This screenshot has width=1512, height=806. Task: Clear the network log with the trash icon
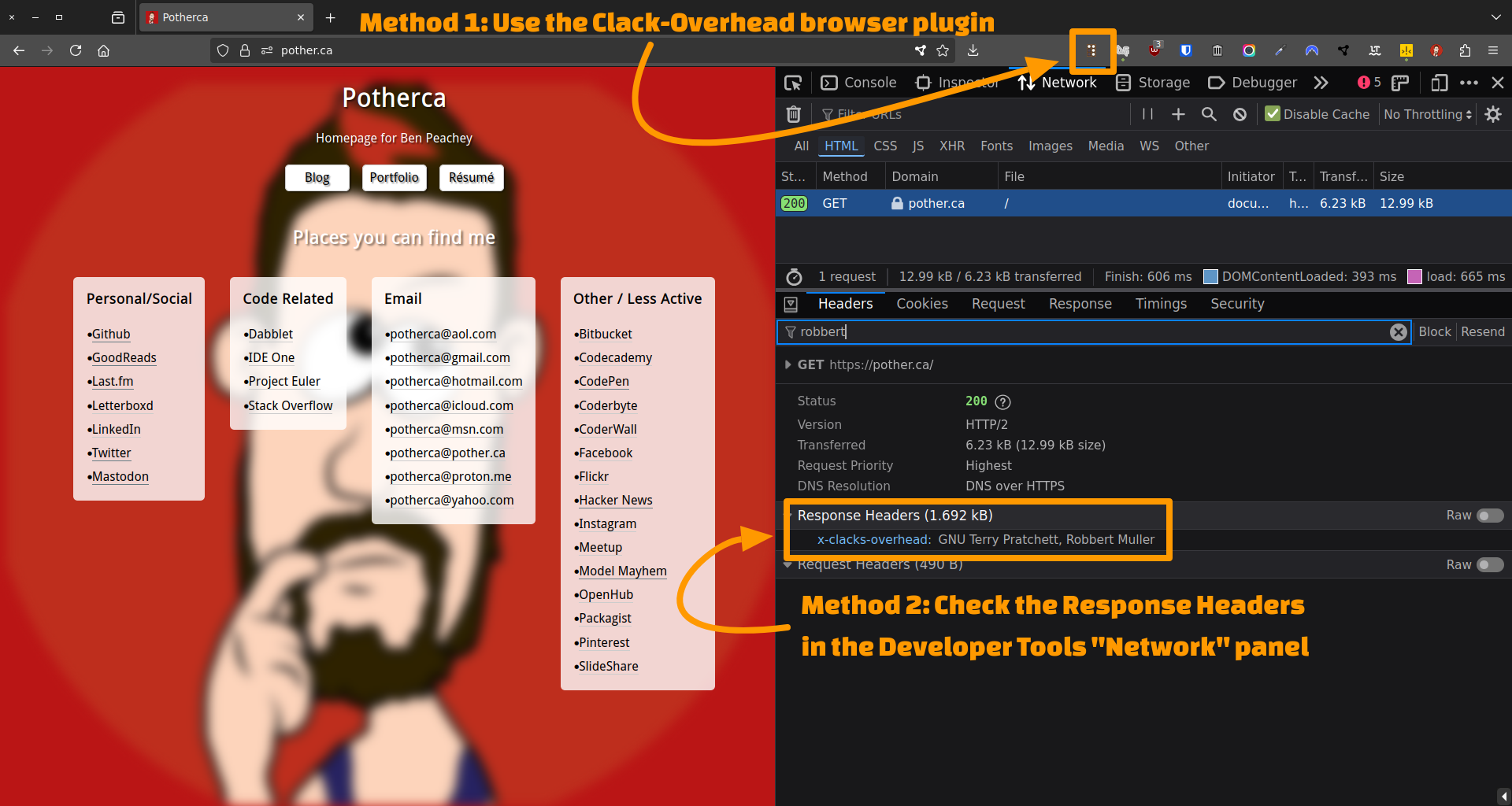794,114
